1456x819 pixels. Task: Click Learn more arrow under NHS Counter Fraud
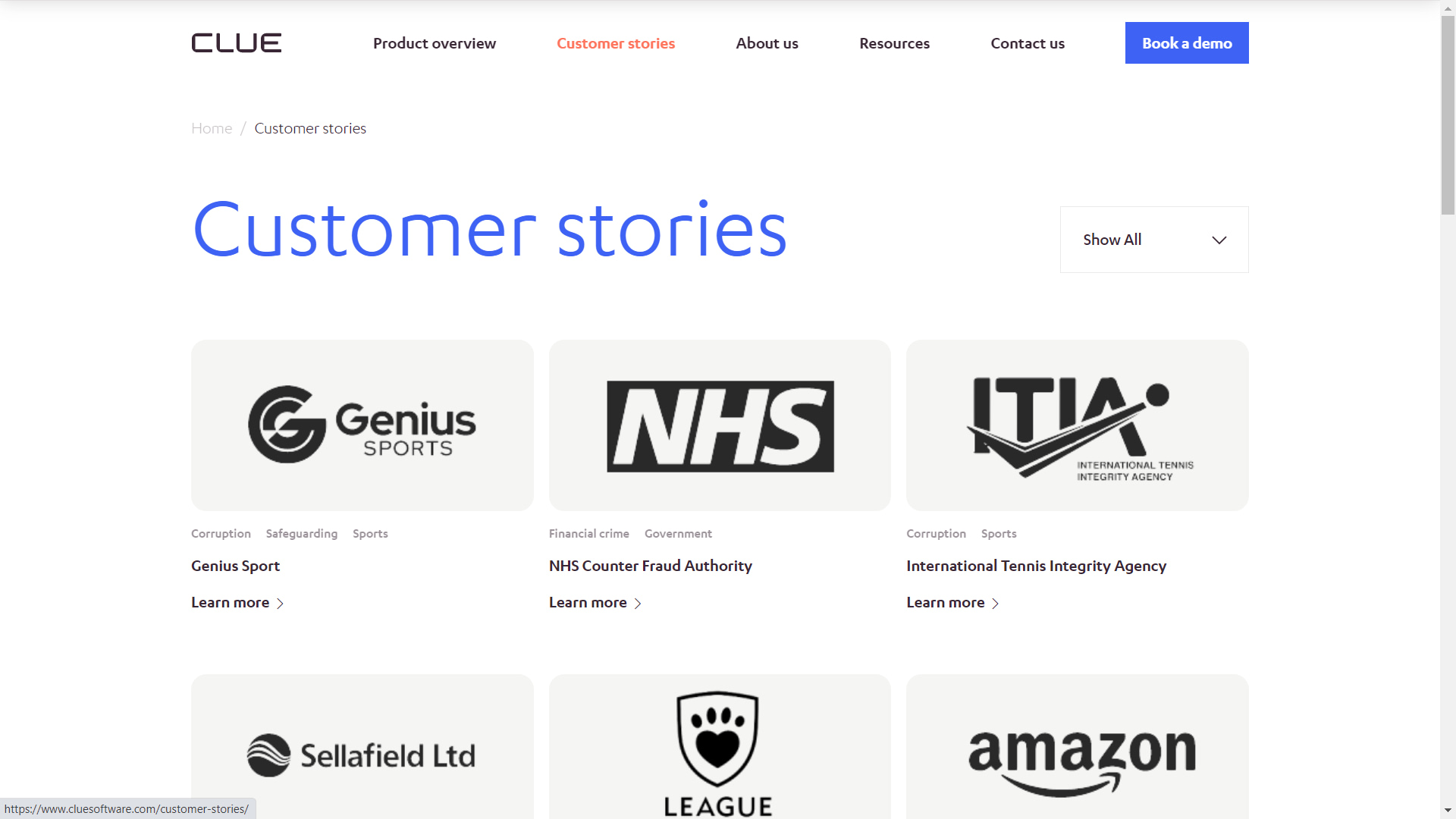coord(638,604)
